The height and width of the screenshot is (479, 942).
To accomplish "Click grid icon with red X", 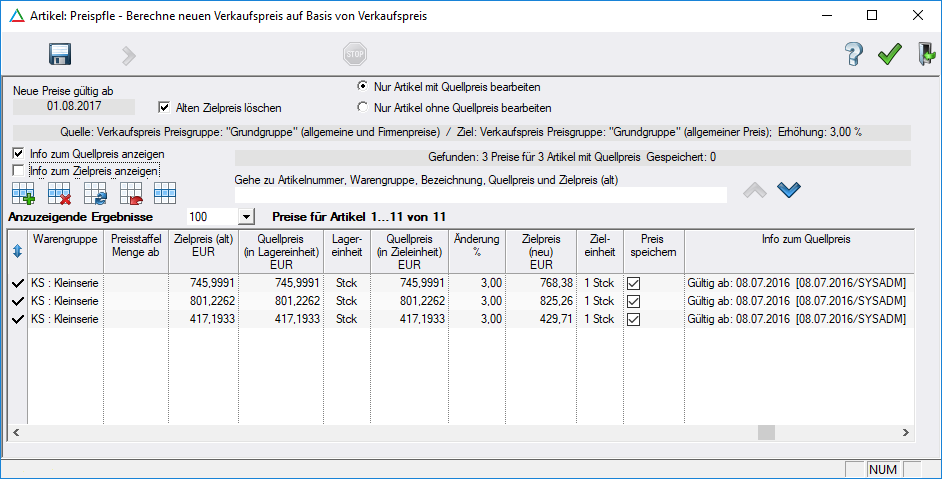I will 59,192.
